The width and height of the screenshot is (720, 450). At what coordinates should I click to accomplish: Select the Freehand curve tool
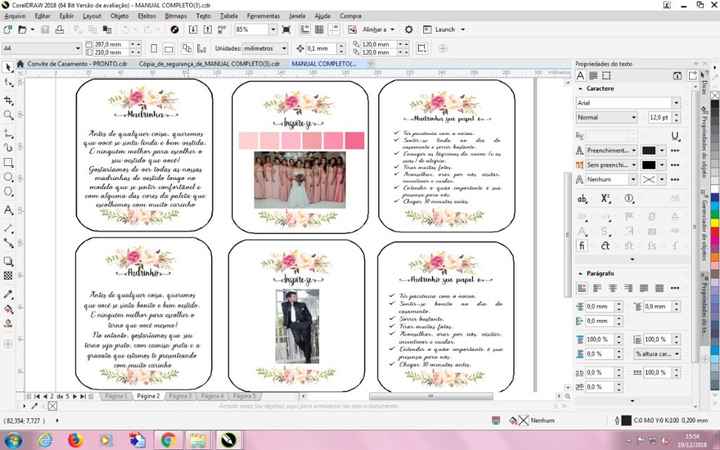(8, 134)
